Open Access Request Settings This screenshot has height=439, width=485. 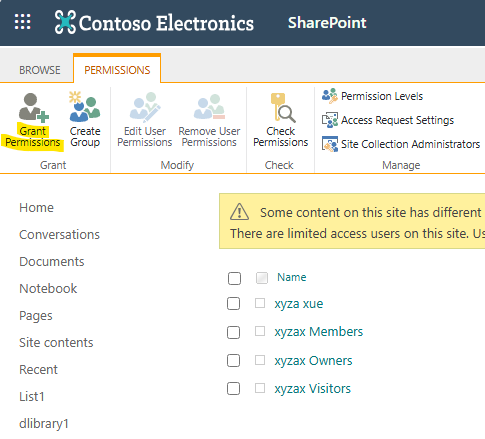(x=388, y=120)
